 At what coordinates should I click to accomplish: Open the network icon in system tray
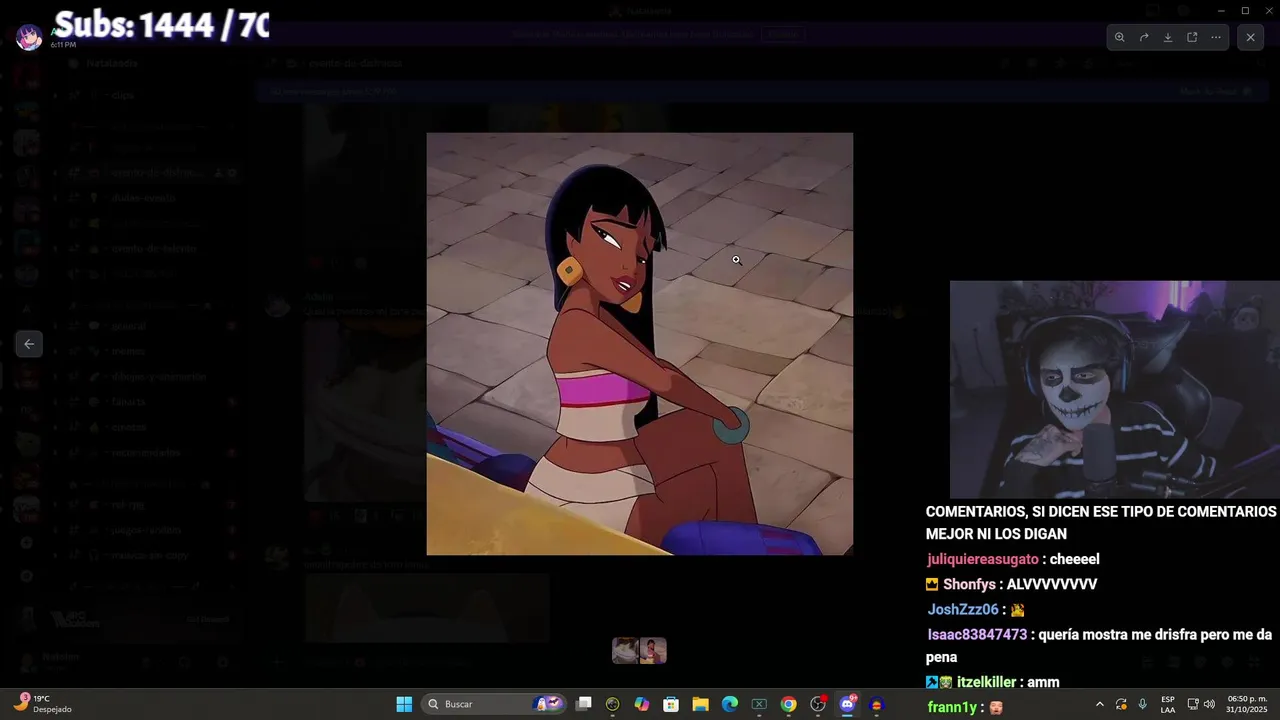pyautogui.click(x=1193, y=704)
